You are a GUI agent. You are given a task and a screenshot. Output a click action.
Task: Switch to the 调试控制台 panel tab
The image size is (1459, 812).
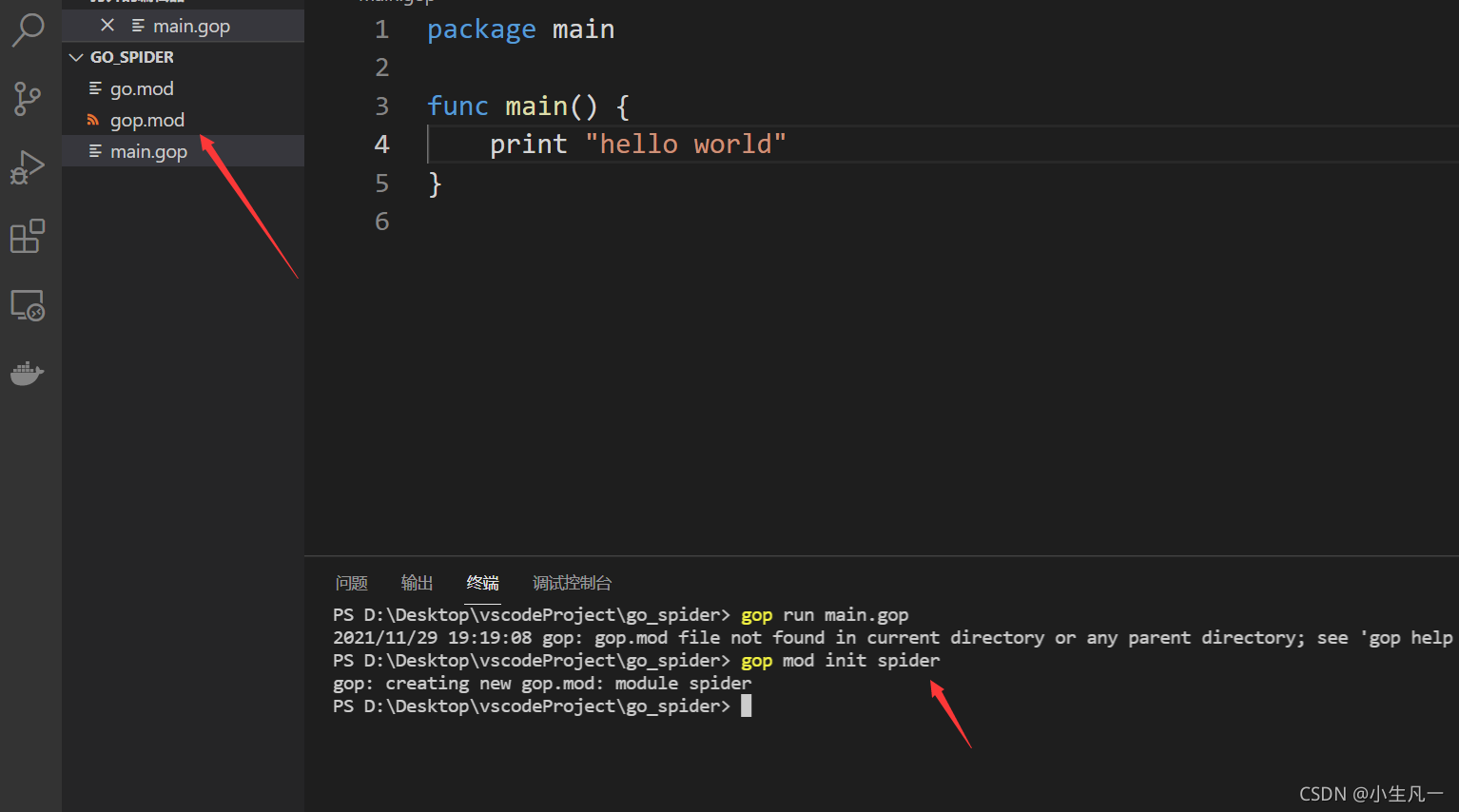pyautogui.click(x=572, y=583)
